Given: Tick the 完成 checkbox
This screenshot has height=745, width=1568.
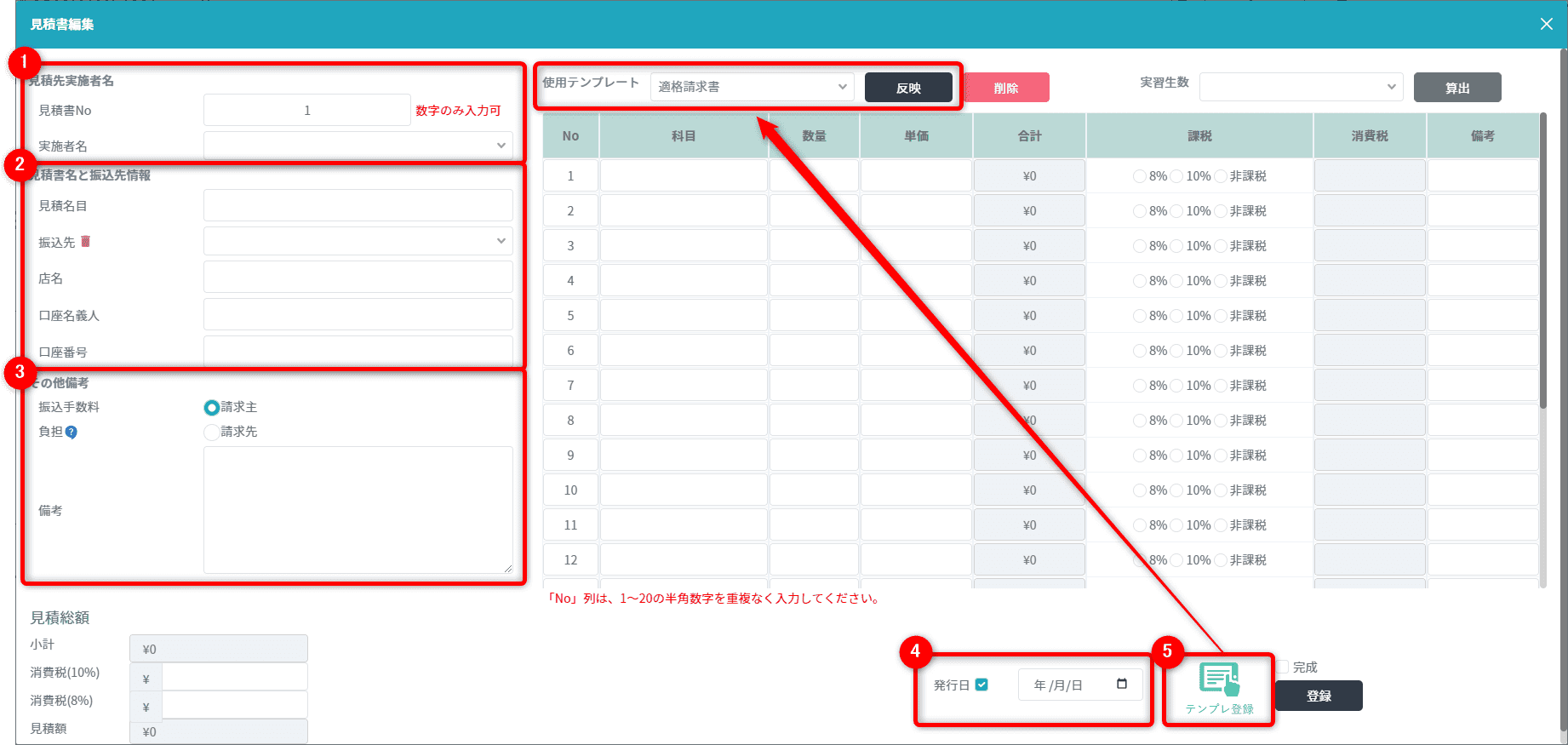Looking at the screenshot, I should [1283, 667].
